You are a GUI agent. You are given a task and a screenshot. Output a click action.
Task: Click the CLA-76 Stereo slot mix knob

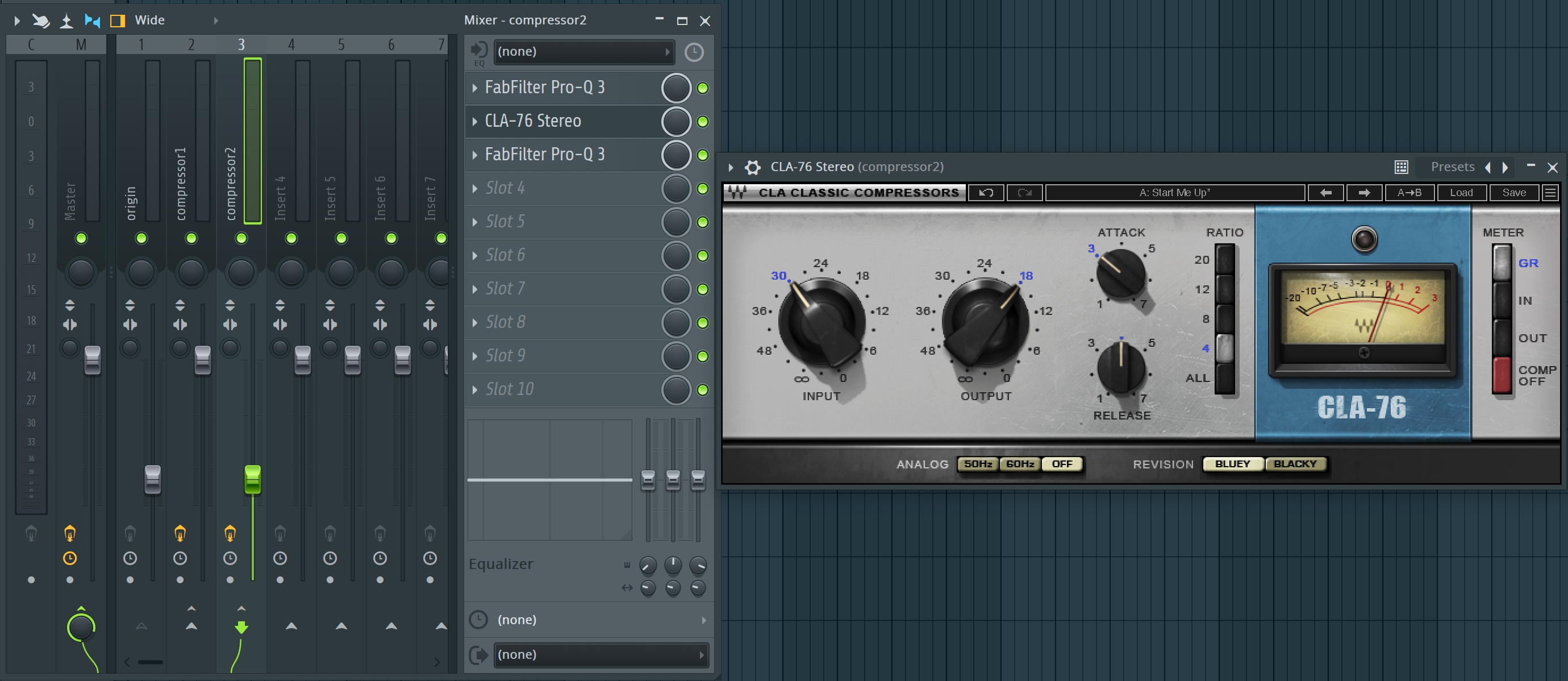(675, 122)
